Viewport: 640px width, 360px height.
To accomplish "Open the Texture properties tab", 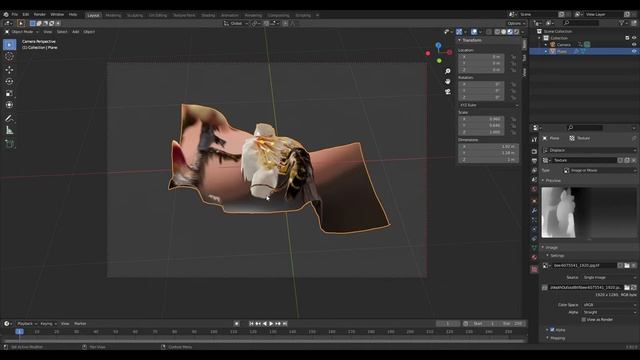I will pos(534,269).
